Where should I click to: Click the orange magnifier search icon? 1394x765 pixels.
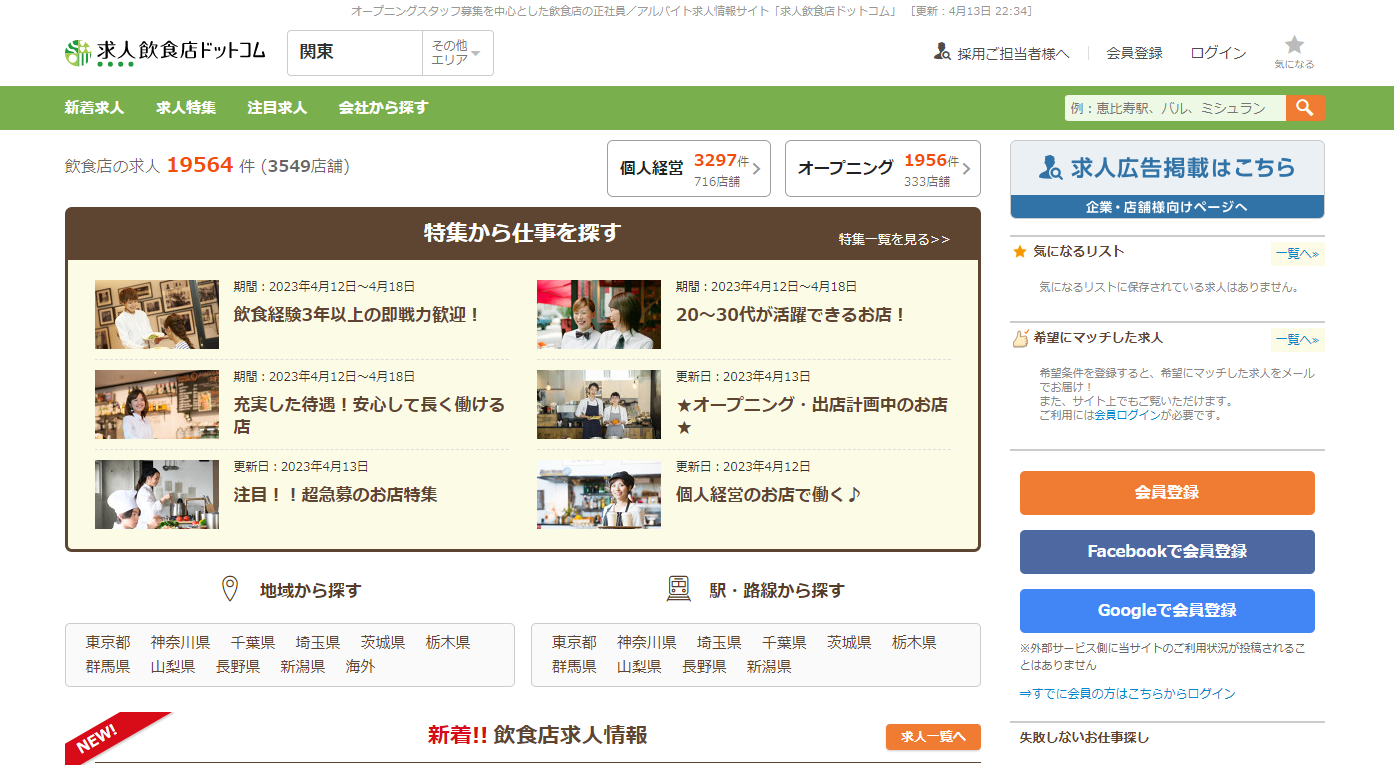click(1305, 108)
